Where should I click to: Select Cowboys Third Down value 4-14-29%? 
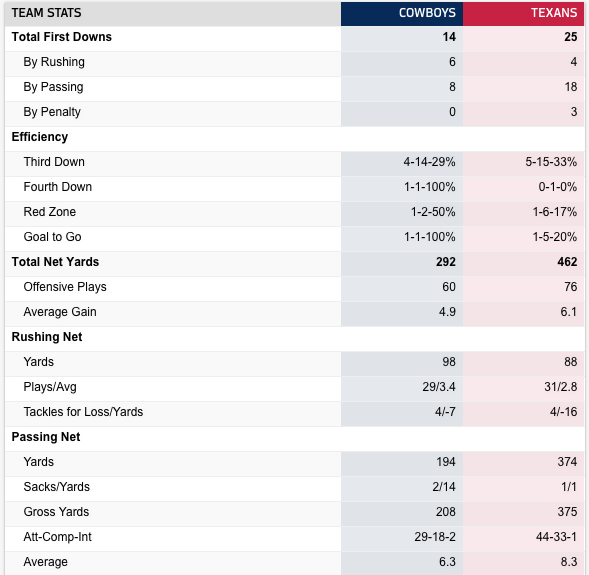coord(429,162)
